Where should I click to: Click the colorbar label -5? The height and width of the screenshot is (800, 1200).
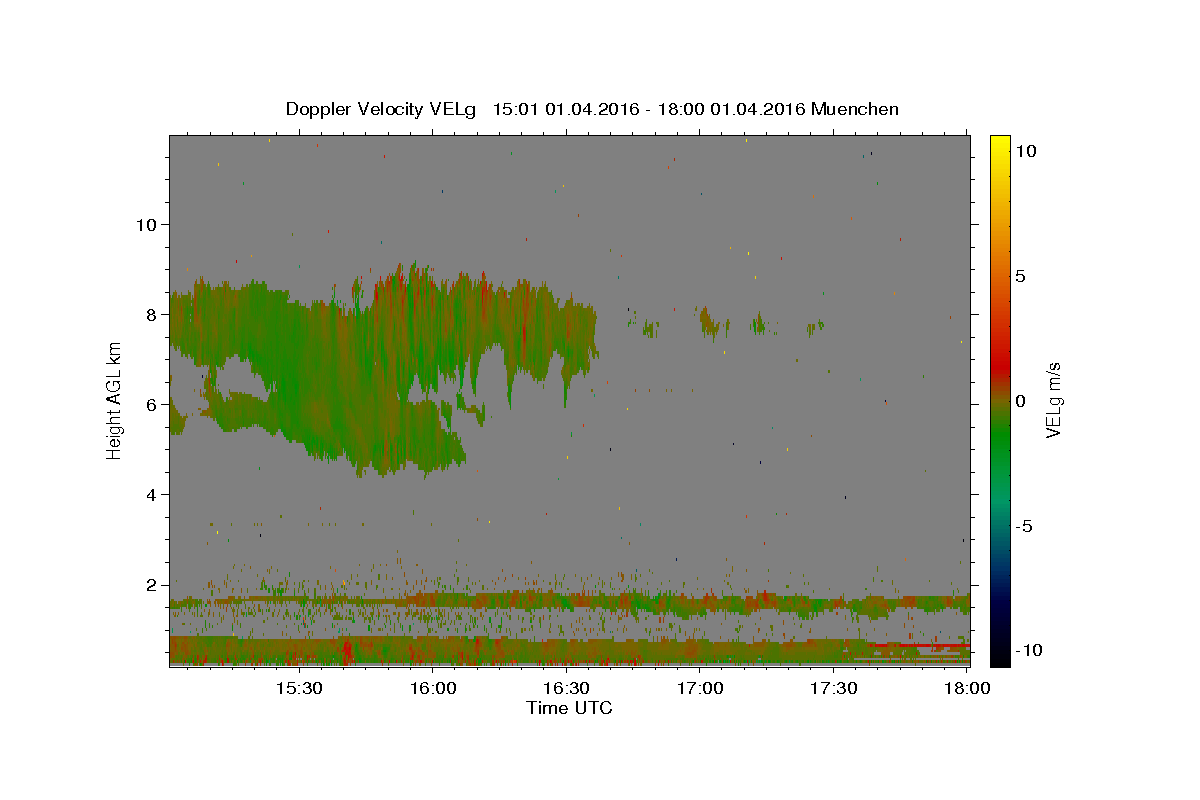point(1023,526)
